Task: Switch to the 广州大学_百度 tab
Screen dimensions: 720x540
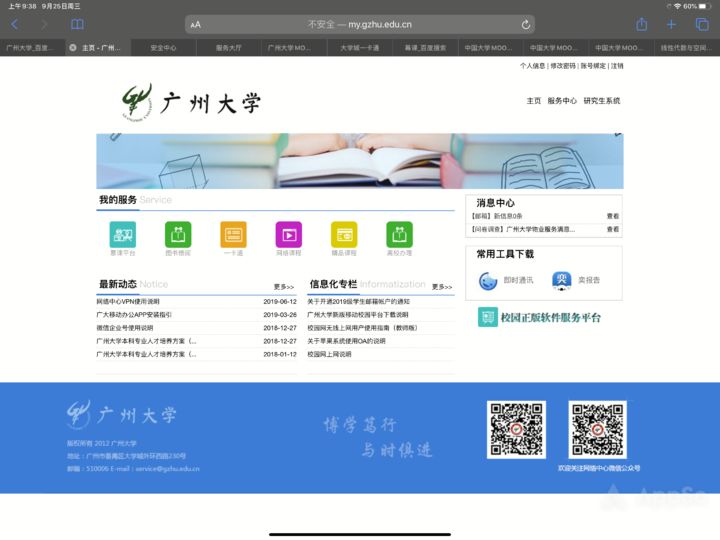Action: tap(30, 47)
